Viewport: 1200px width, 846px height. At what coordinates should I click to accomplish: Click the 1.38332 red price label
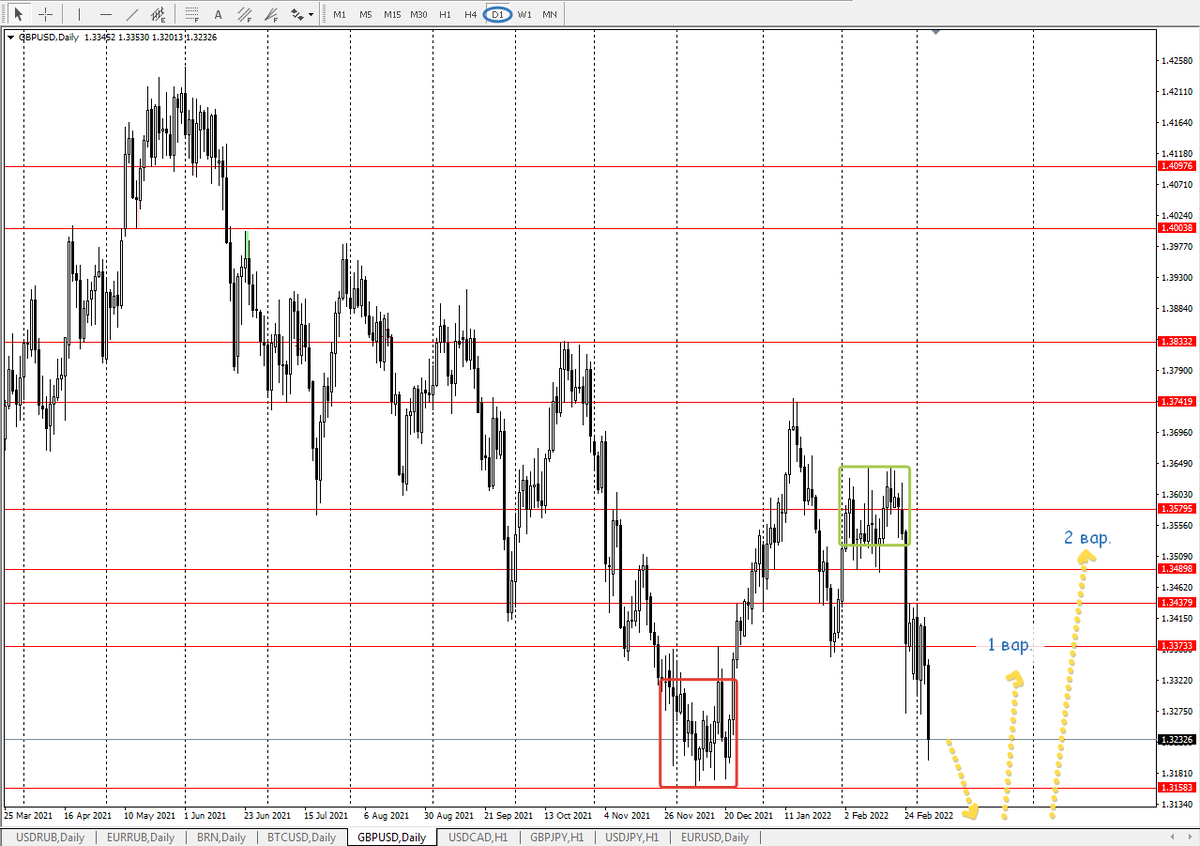[x=1176, y=341]
